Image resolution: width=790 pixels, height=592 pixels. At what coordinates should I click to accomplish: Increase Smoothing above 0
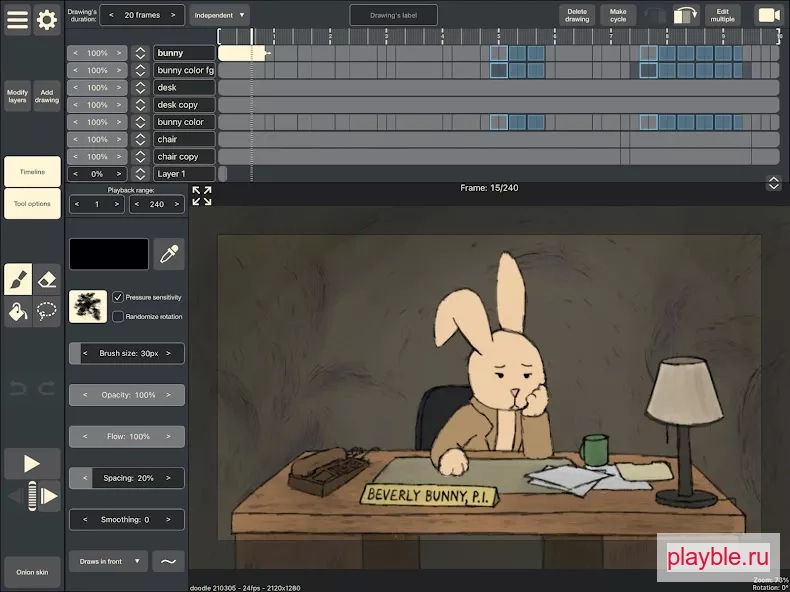[168, 519]
